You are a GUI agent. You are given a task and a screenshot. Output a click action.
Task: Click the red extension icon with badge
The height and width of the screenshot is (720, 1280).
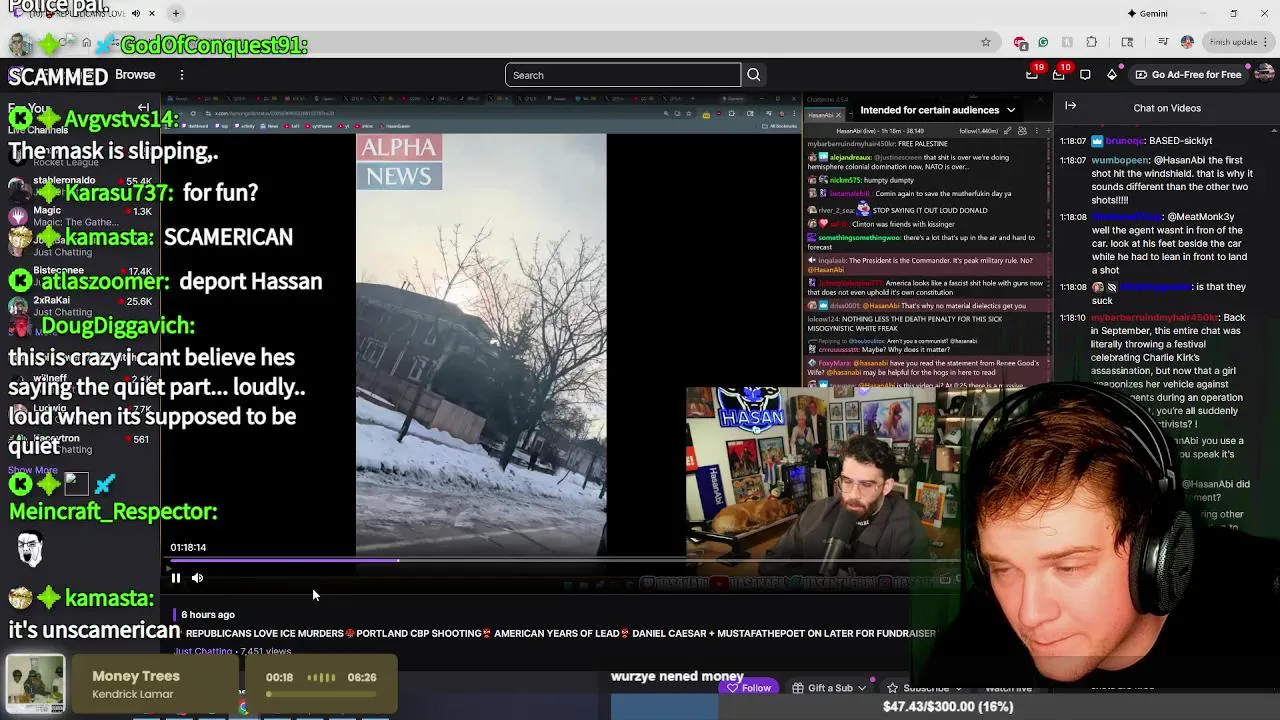tap(1020, 42)
